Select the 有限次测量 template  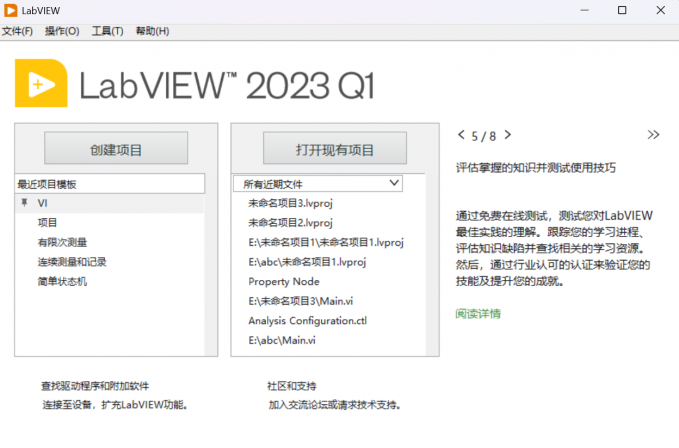click(62, 242)
